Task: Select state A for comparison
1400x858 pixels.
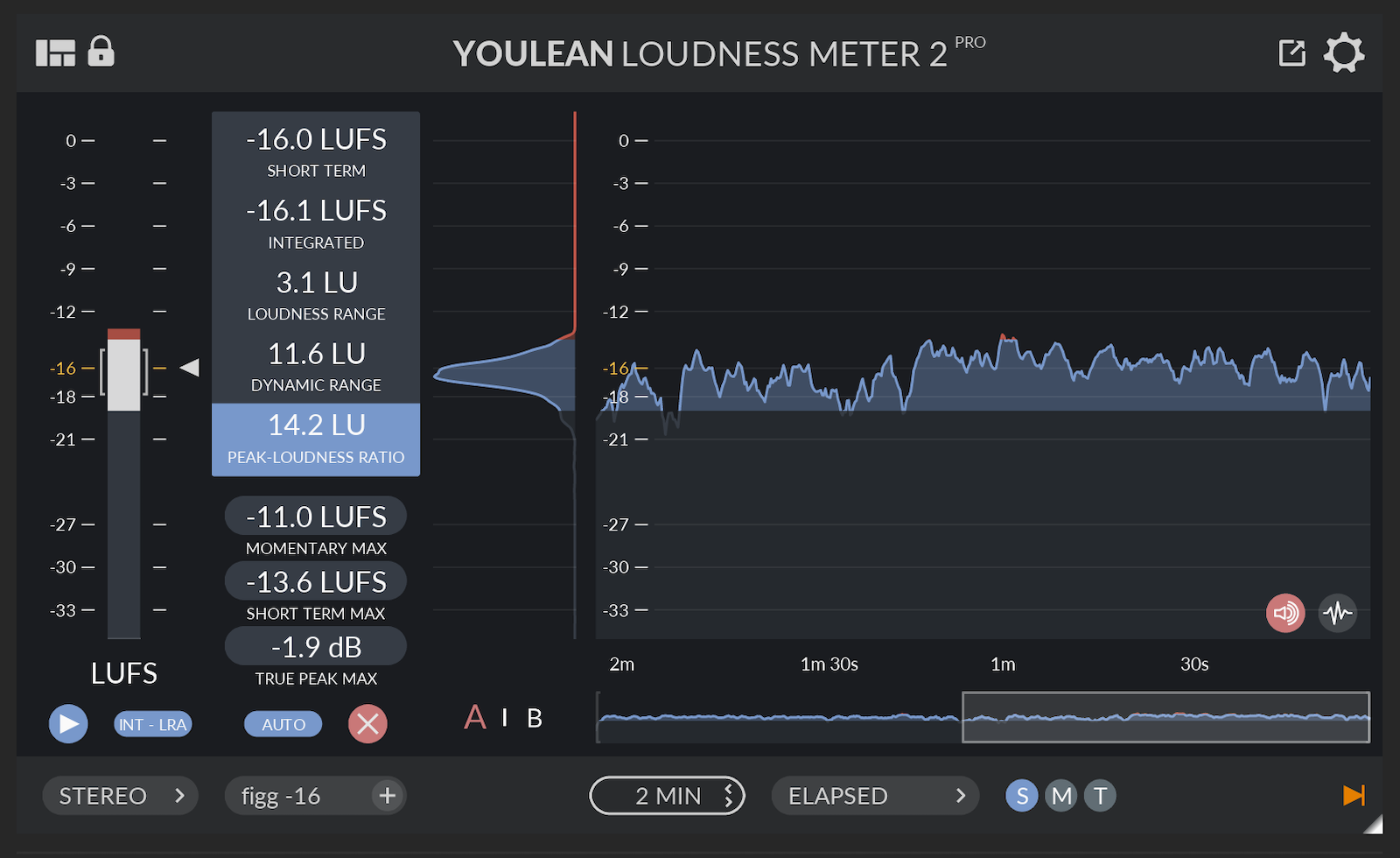Action: [x=474, y=718]
